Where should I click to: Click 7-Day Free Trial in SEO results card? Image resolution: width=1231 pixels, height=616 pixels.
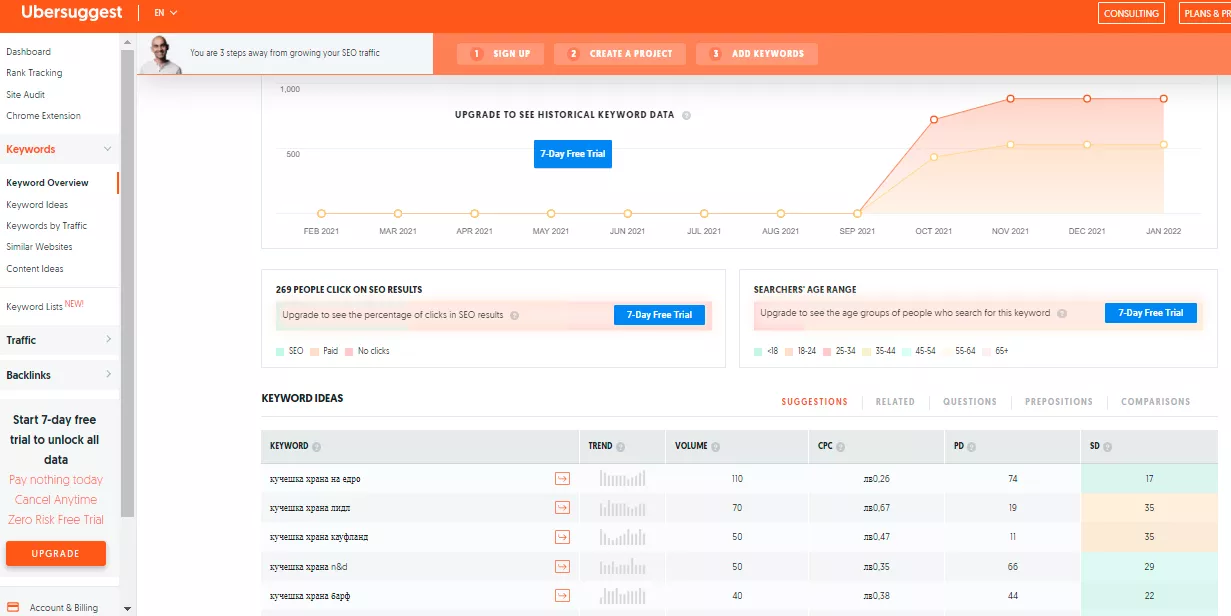(x=659, y=315)
